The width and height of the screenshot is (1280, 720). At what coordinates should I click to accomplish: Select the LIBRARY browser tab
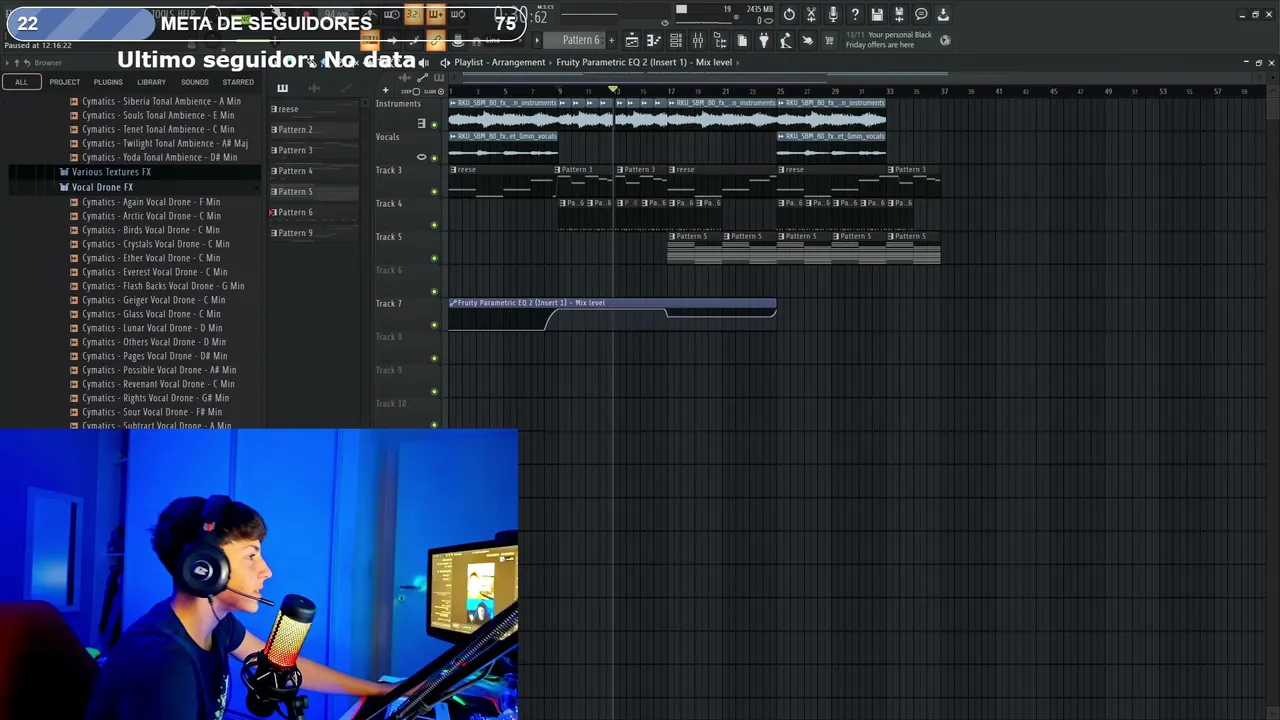pos(151,82)
